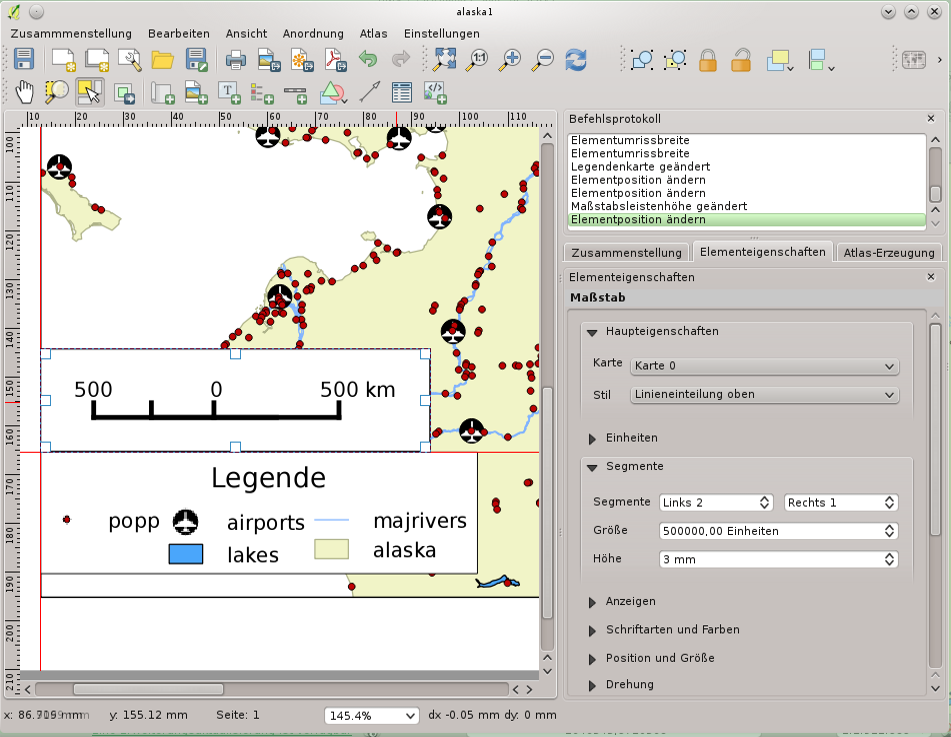
Task: Expand the Einheiten section
Action: pyautogui.click(x=631, y=438)
